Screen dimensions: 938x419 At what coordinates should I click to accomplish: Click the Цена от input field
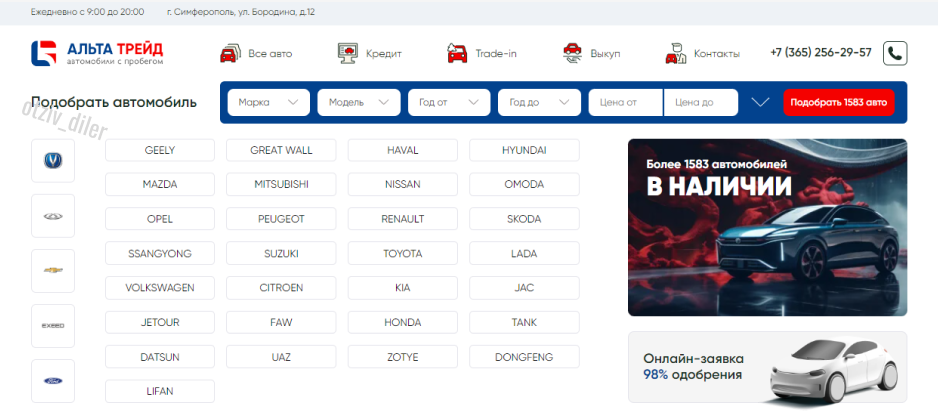(x=626, y=102)
